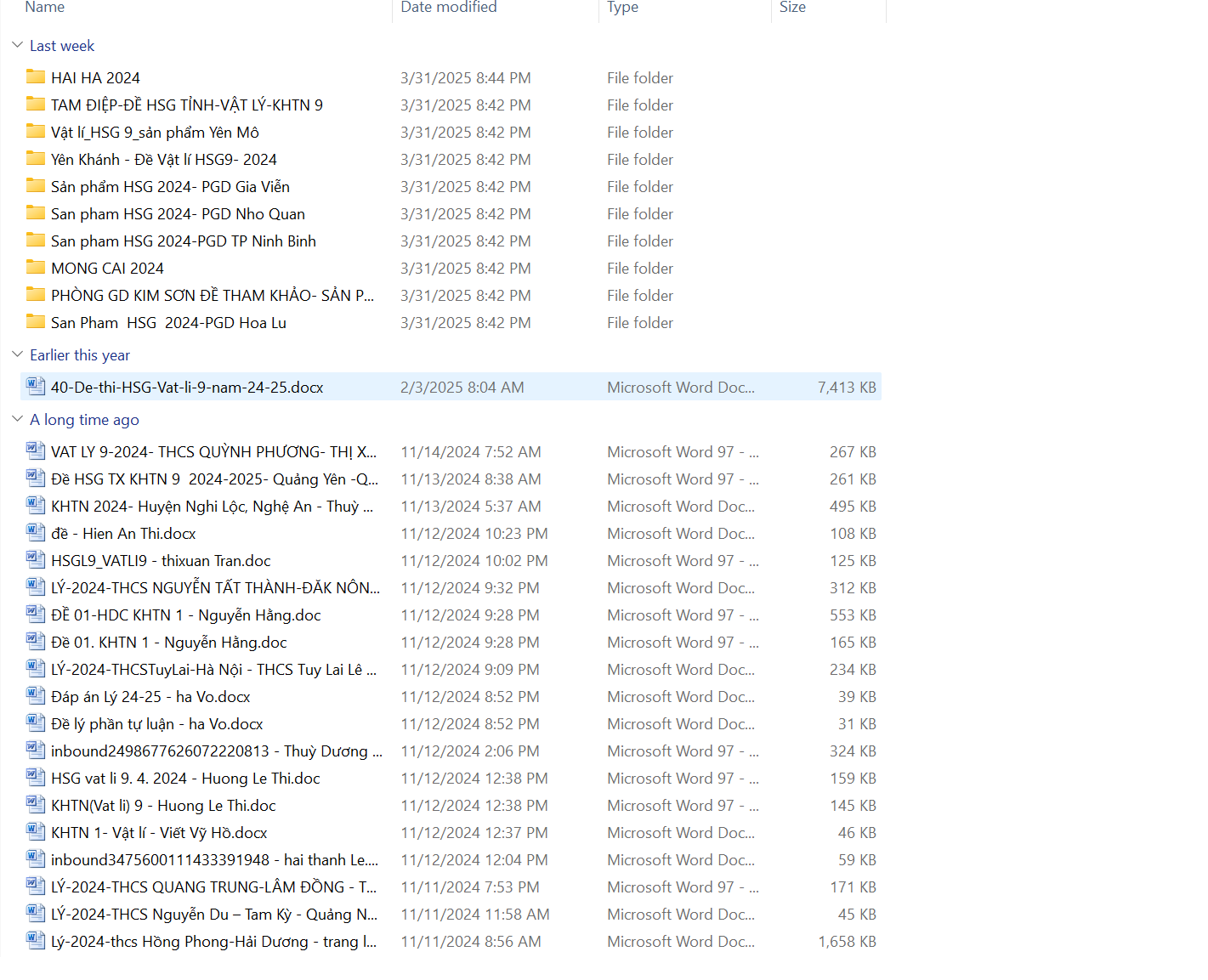1208x980 pixels.
Task: Collapse the A long time ago group
Action: 18,419
